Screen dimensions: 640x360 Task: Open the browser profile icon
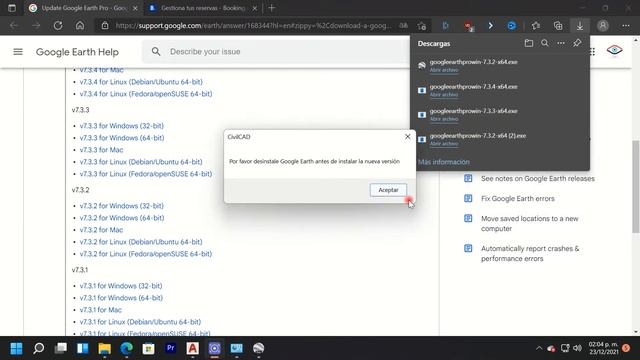(602, 26)
